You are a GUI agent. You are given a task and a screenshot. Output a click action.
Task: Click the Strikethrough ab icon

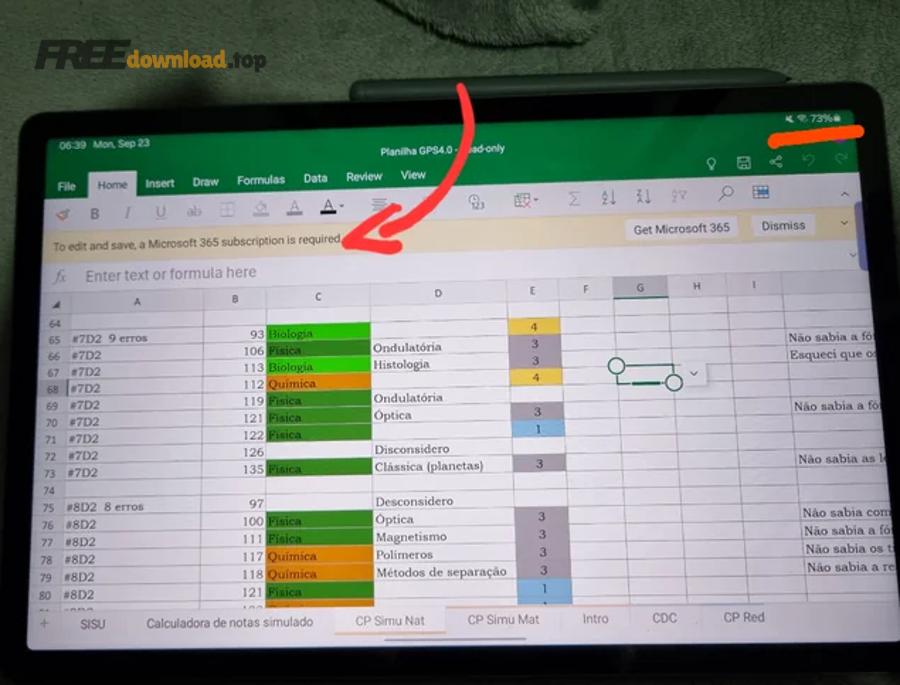(x=194, y=211)
